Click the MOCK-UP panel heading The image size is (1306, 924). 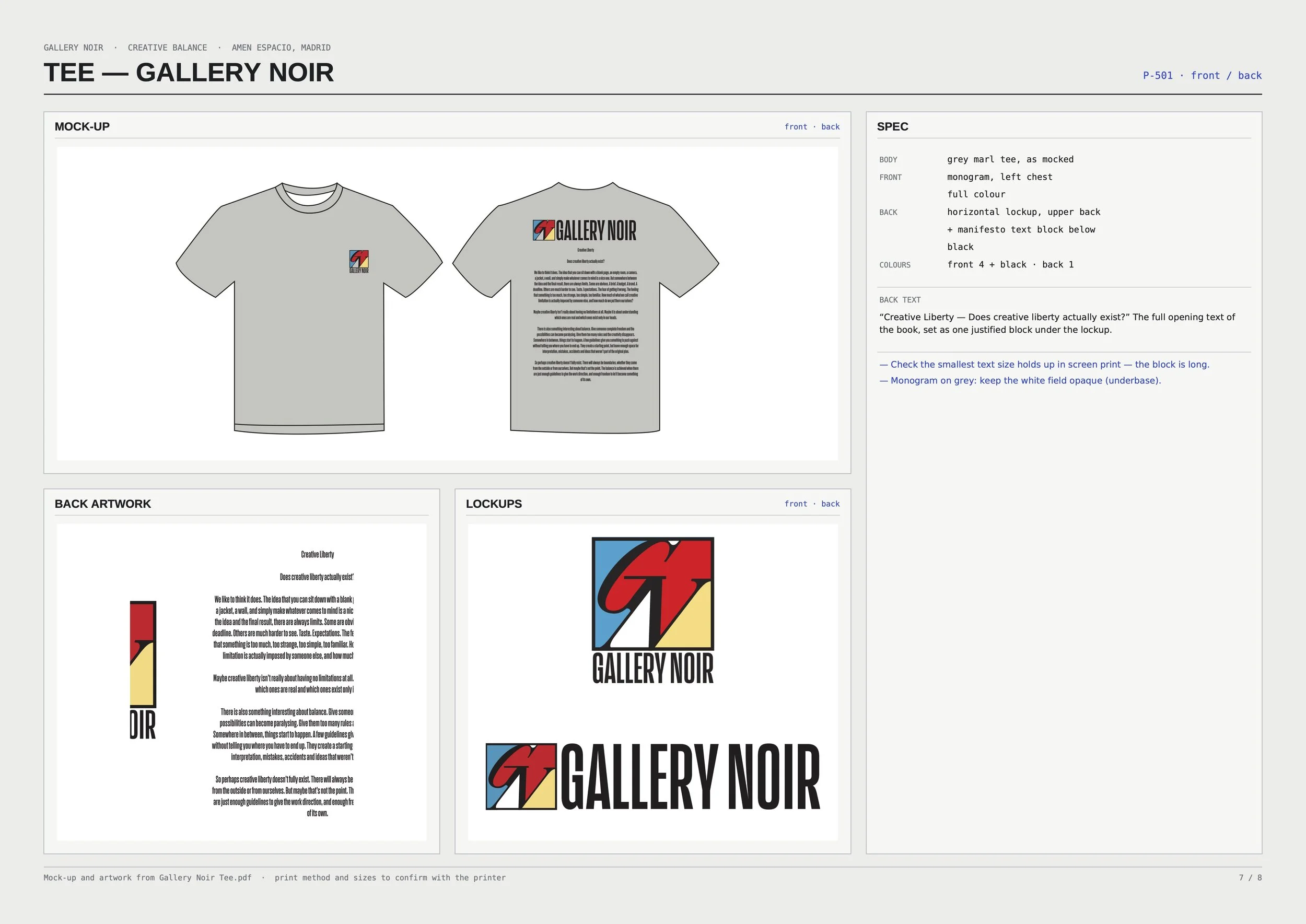[82, 127]
